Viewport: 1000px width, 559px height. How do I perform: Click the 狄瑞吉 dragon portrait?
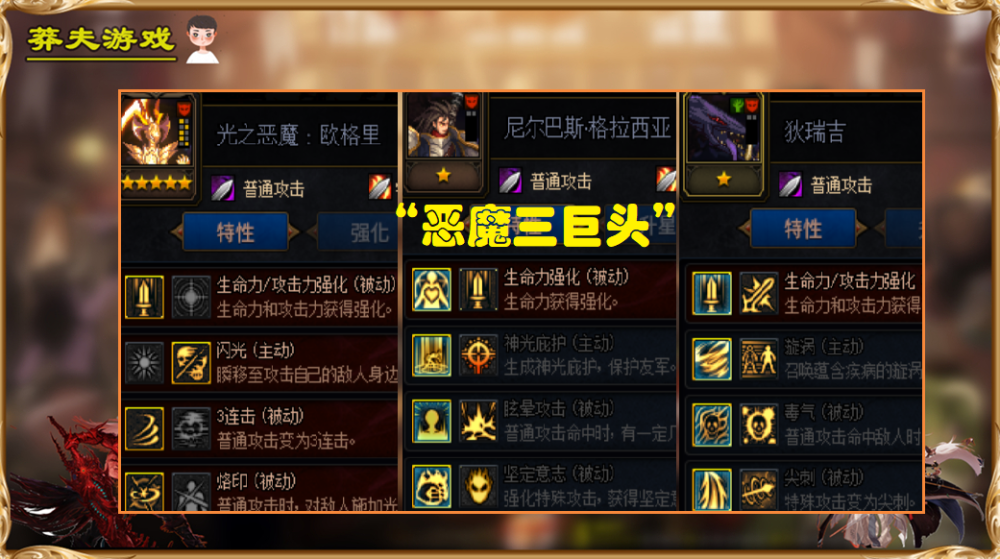pyautogui.click(x=723, y=127)
